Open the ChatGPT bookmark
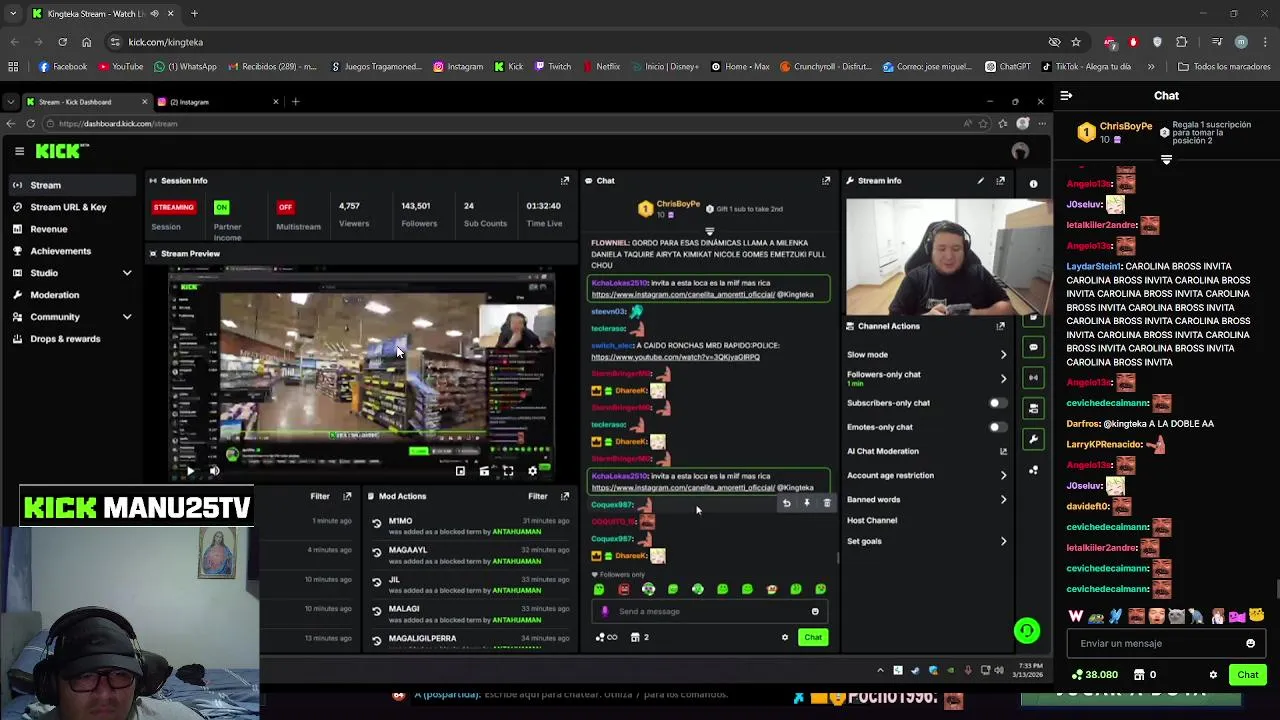Viewport: 1280px width, 720px height. tap(1007, 67)
